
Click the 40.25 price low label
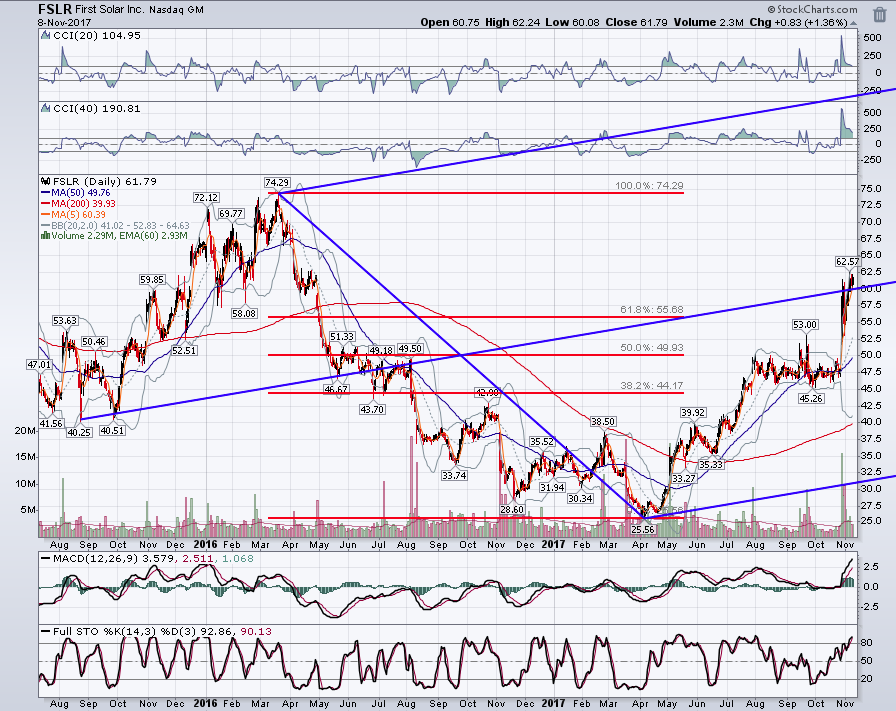pos(79,433)
